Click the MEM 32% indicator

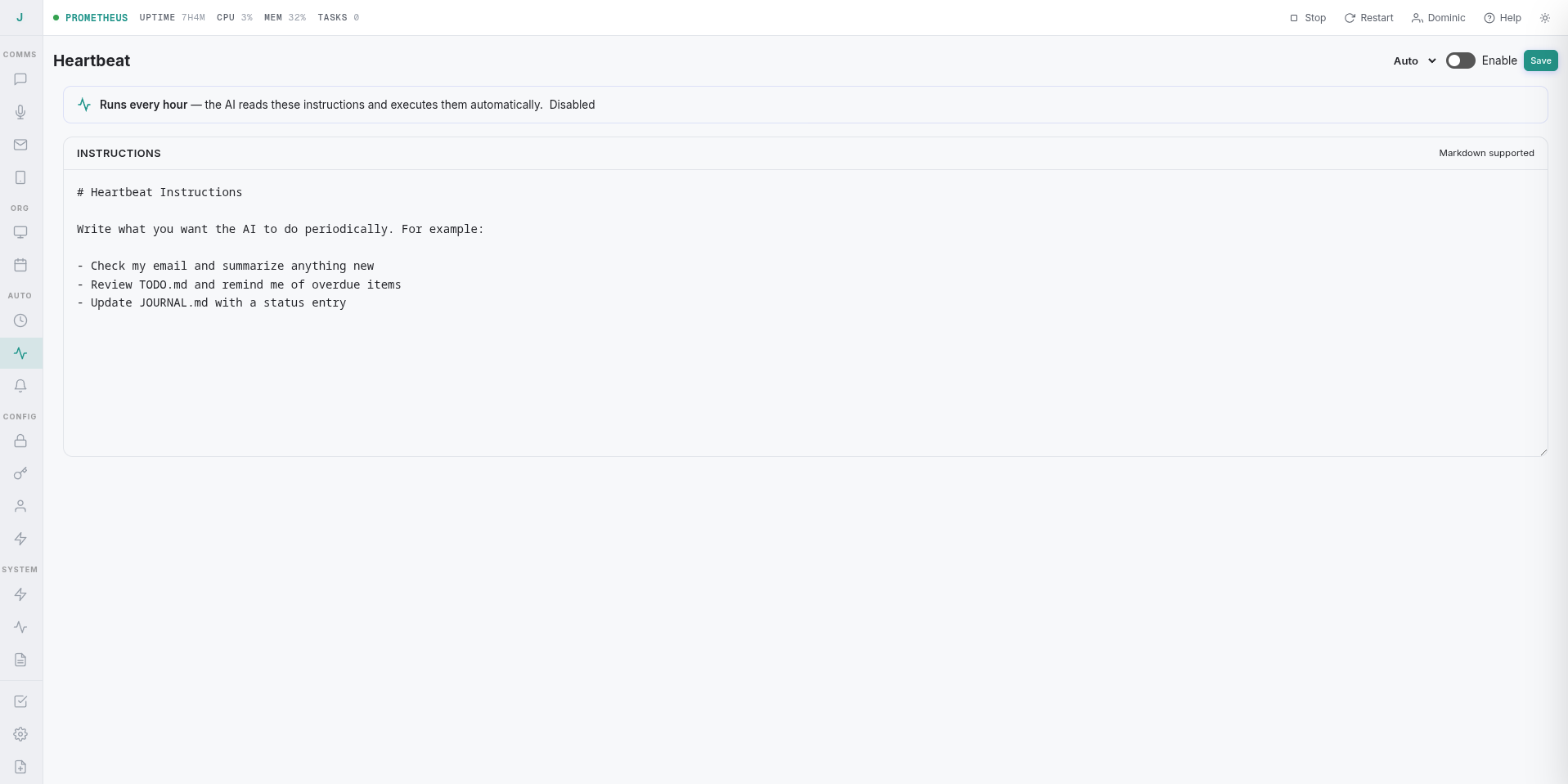click(x=285, y=17)
